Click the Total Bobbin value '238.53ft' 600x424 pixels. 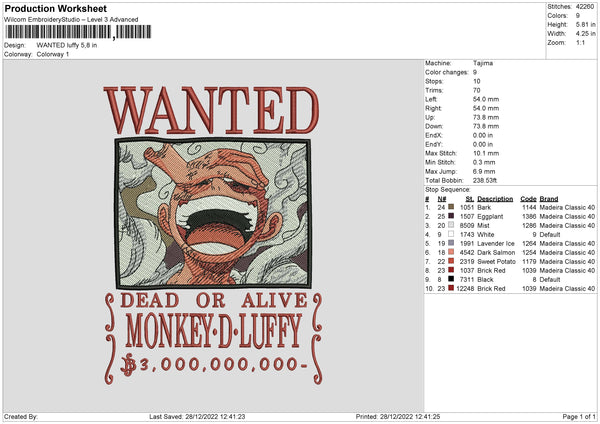point(485,180)
